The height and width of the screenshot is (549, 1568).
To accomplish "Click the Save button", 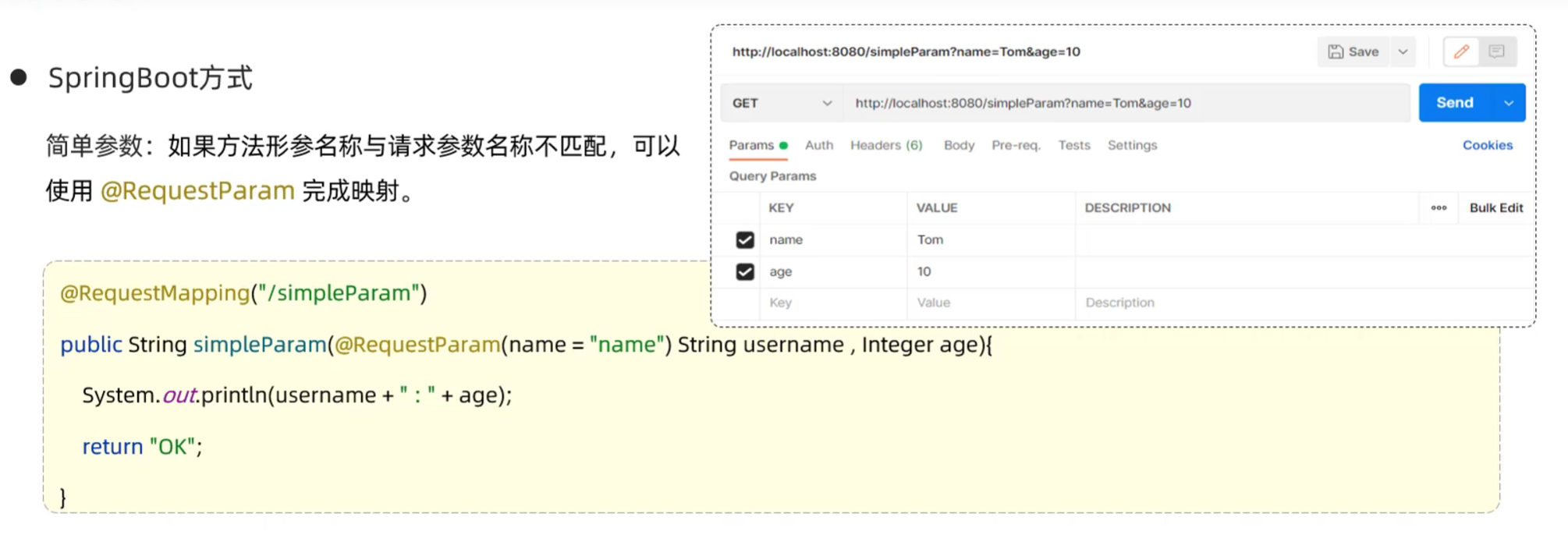I will point(1353,51).
